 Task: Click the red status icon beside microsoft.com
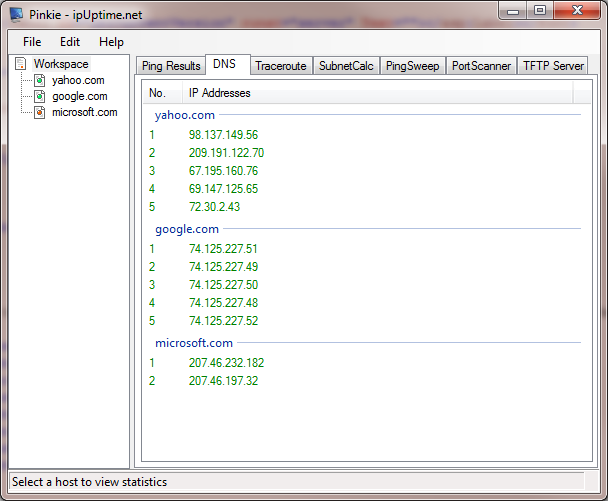tap(40, 112)
